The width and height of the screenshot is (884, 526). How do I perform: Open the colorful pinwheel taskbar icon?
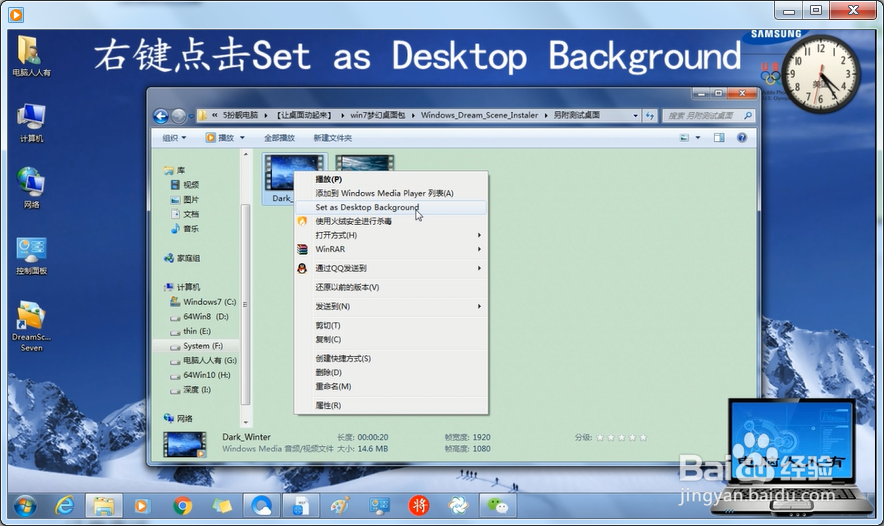coord(458,506)
